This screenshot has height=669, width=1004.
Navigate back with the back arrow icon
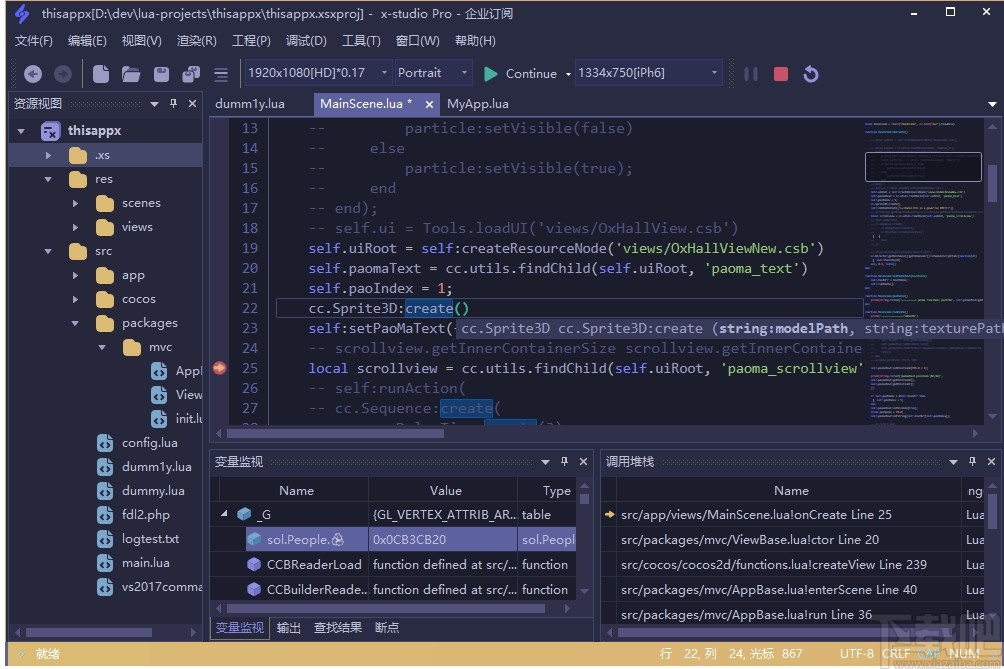pos(33,72)
